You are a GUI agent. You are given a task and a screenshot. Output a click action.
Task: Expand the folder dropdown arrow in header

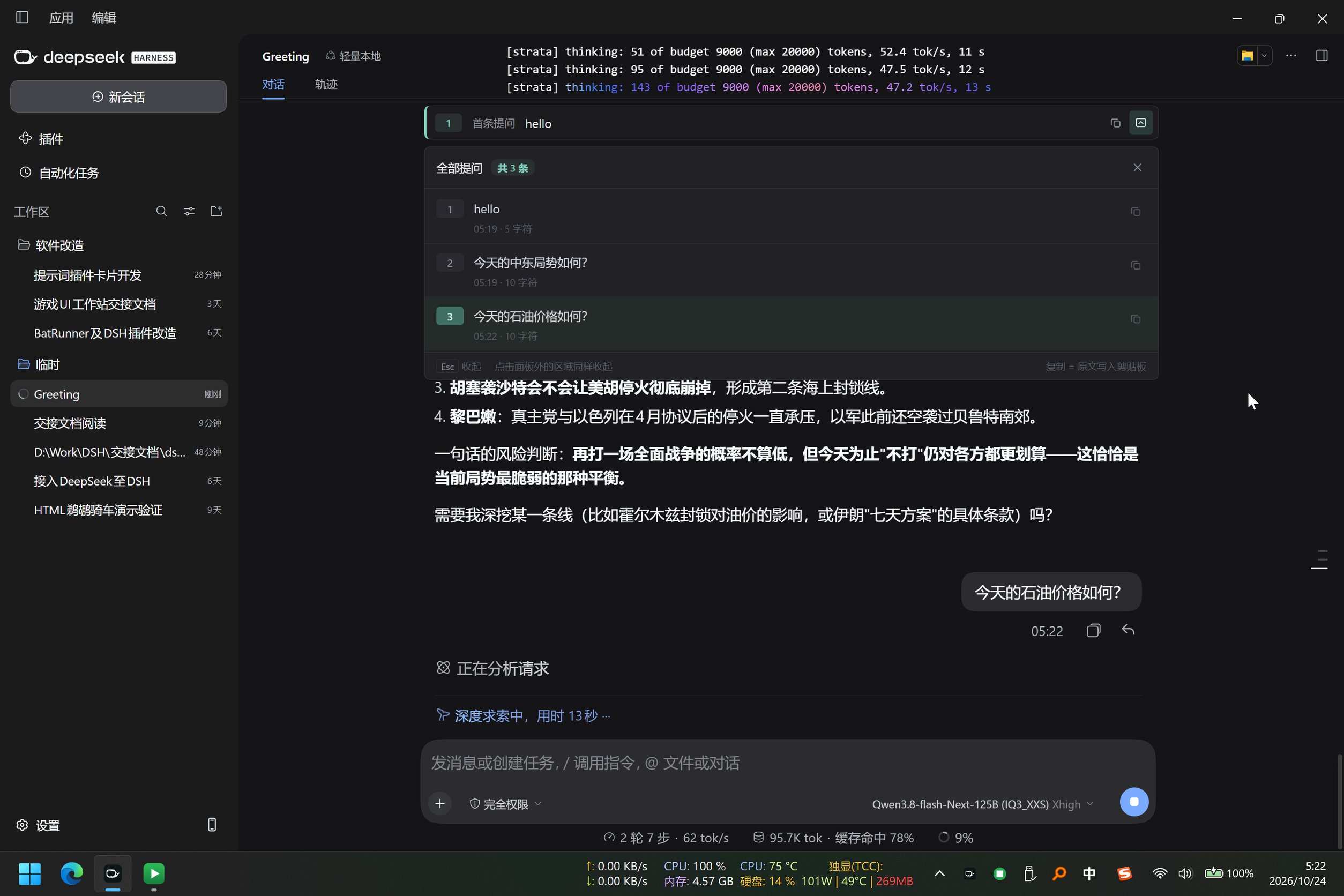point(1264,55)
